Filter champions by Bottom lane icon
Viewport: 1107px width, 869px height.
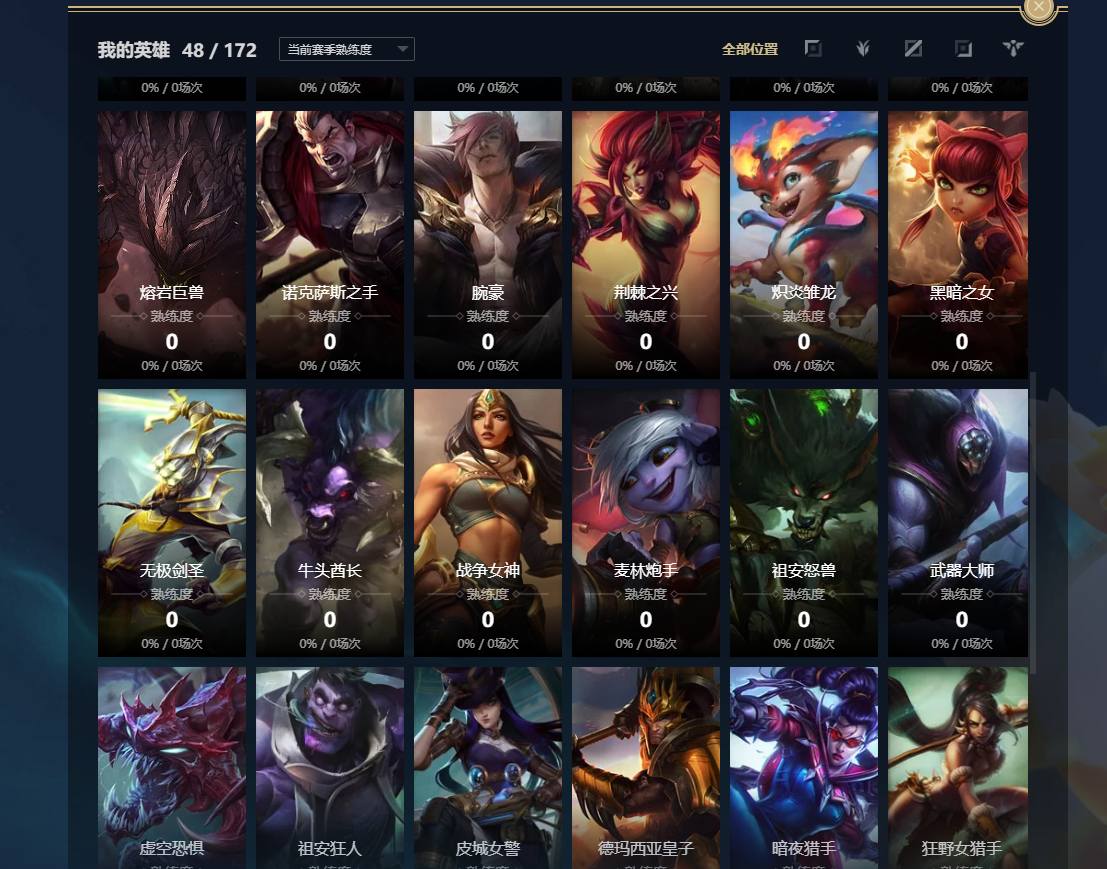click(963, 49)
